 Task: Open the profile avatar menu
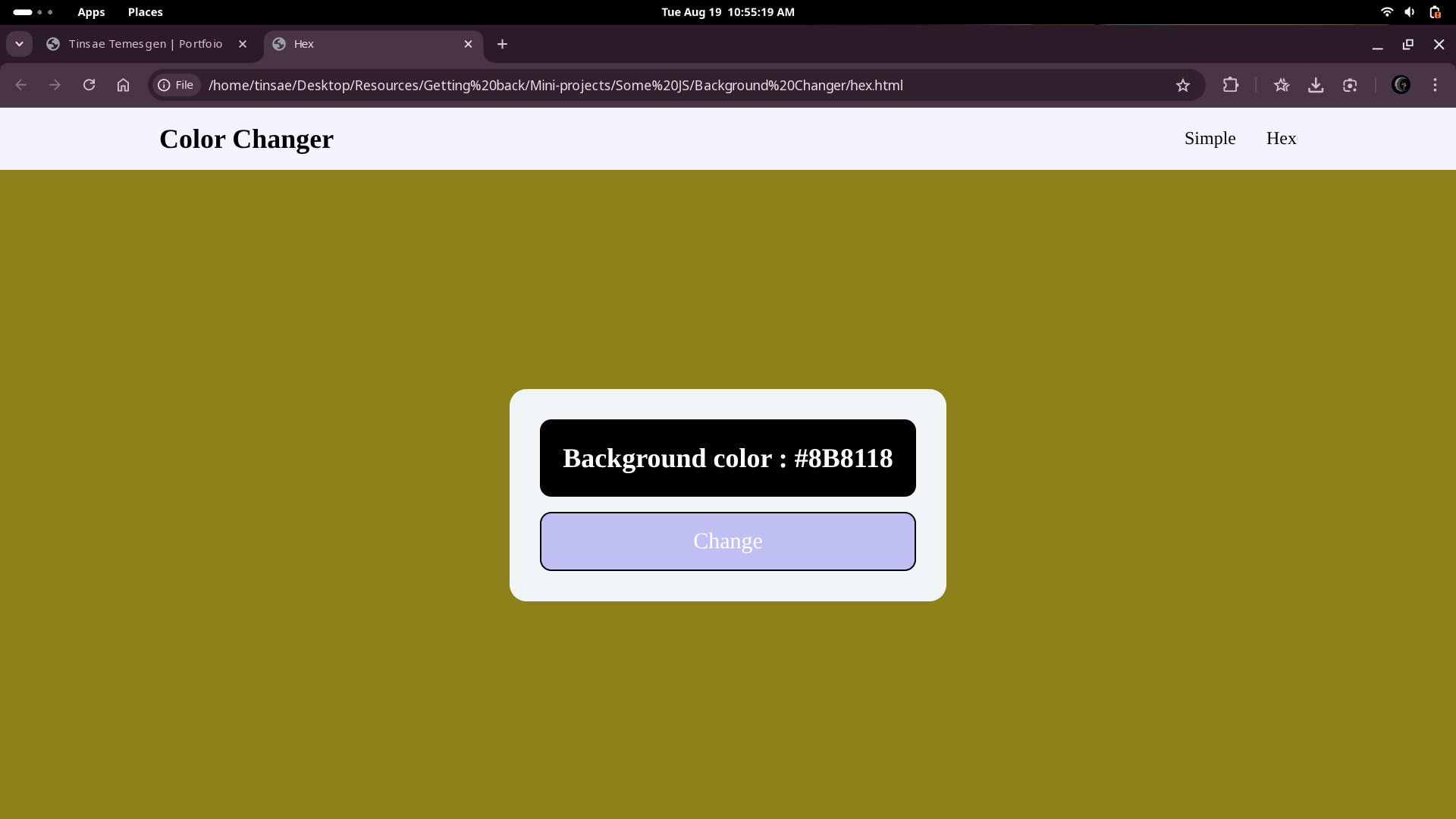click(1401, 85)
